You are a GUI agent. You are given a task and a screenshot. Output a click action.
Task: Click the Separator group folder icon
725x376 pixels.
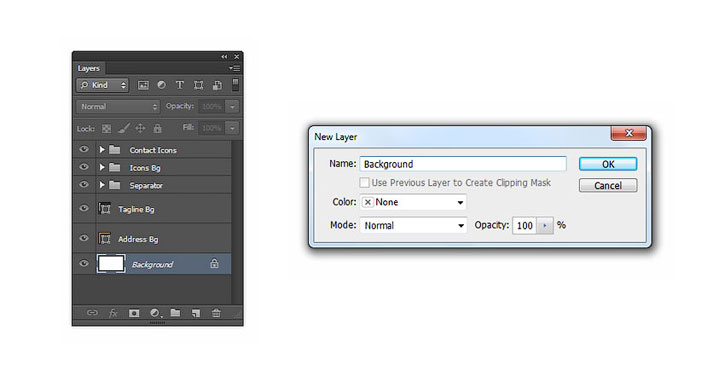coord(115,185)
